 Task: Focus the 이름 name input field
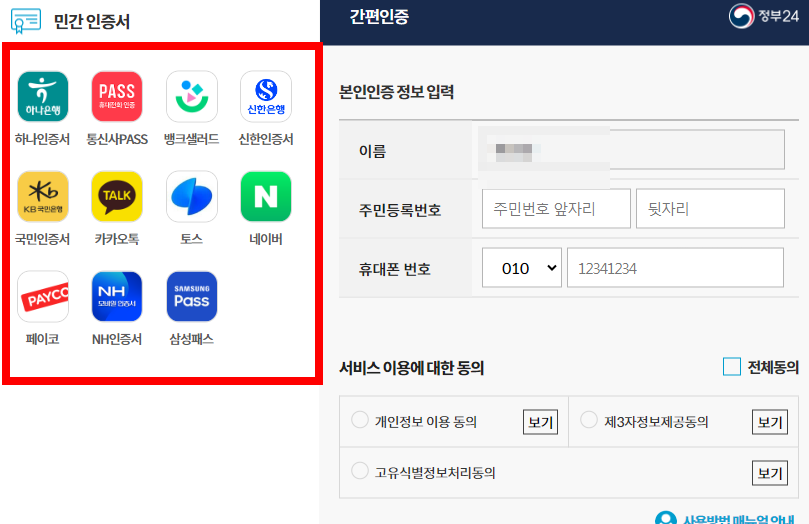633,150
